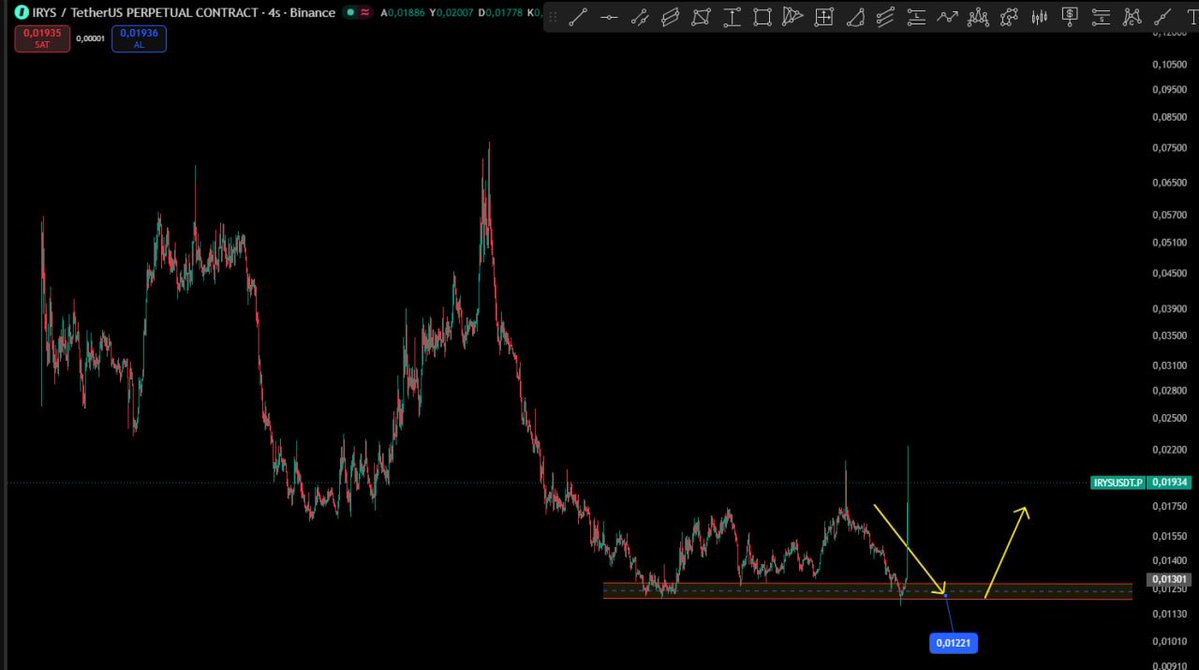Image resolution: width=1199 pixels, height=670 pixels.
Task: Select the Arc drawing tool
Action: (x=855, y=17)
